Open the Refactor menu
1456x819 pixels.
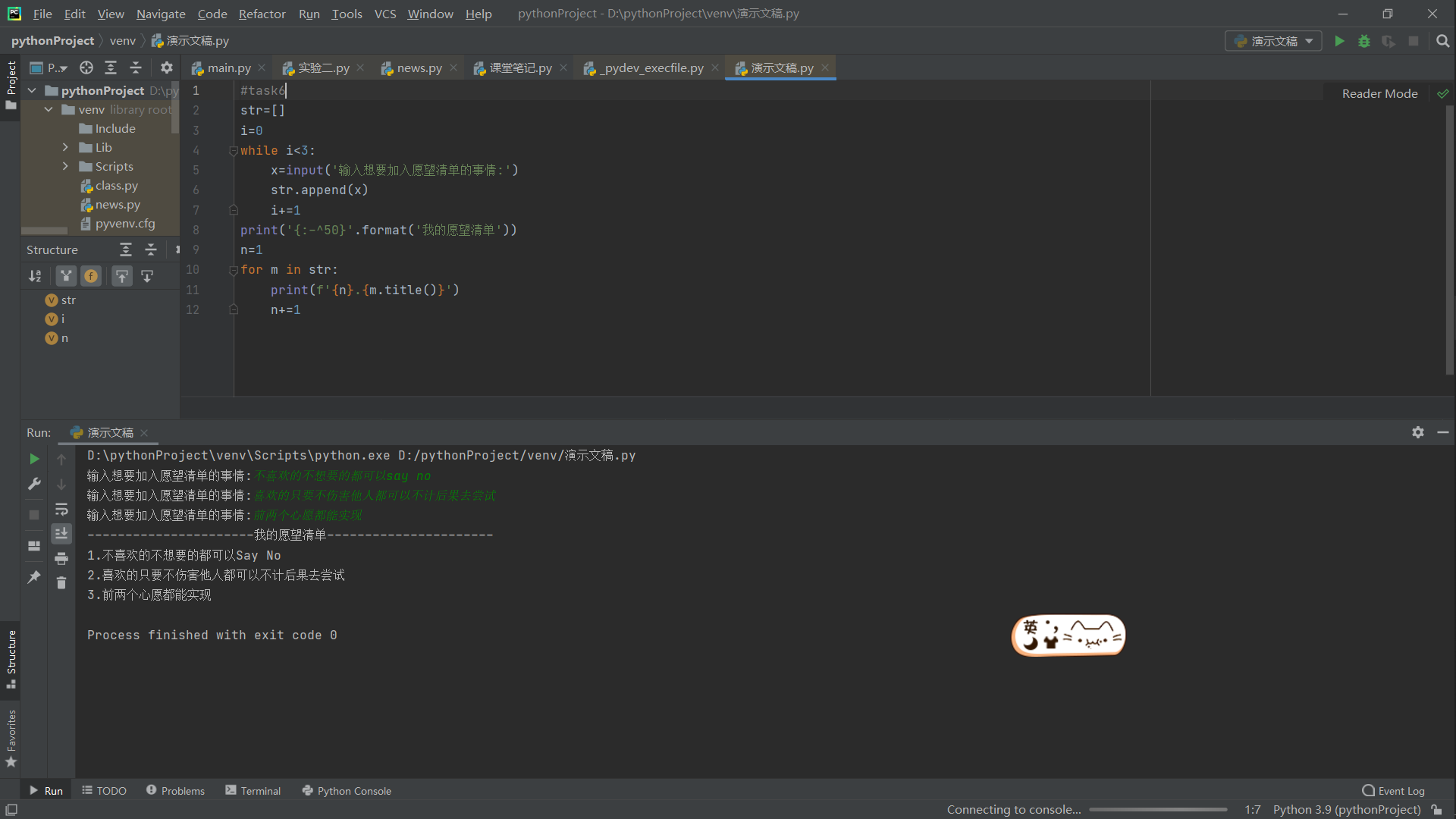(262, 14)
